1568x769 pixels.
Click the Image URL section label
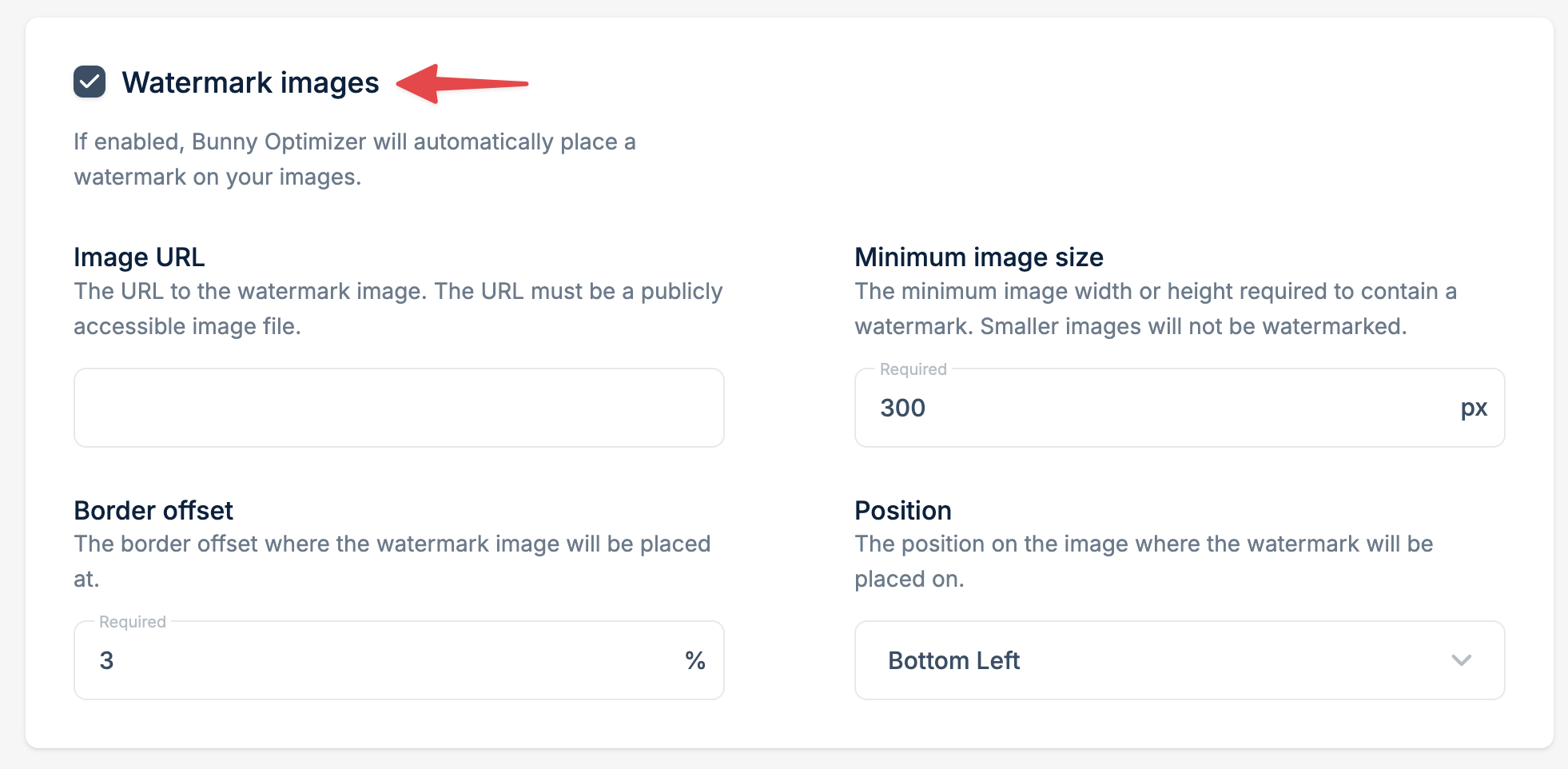[x=137, y=257]
